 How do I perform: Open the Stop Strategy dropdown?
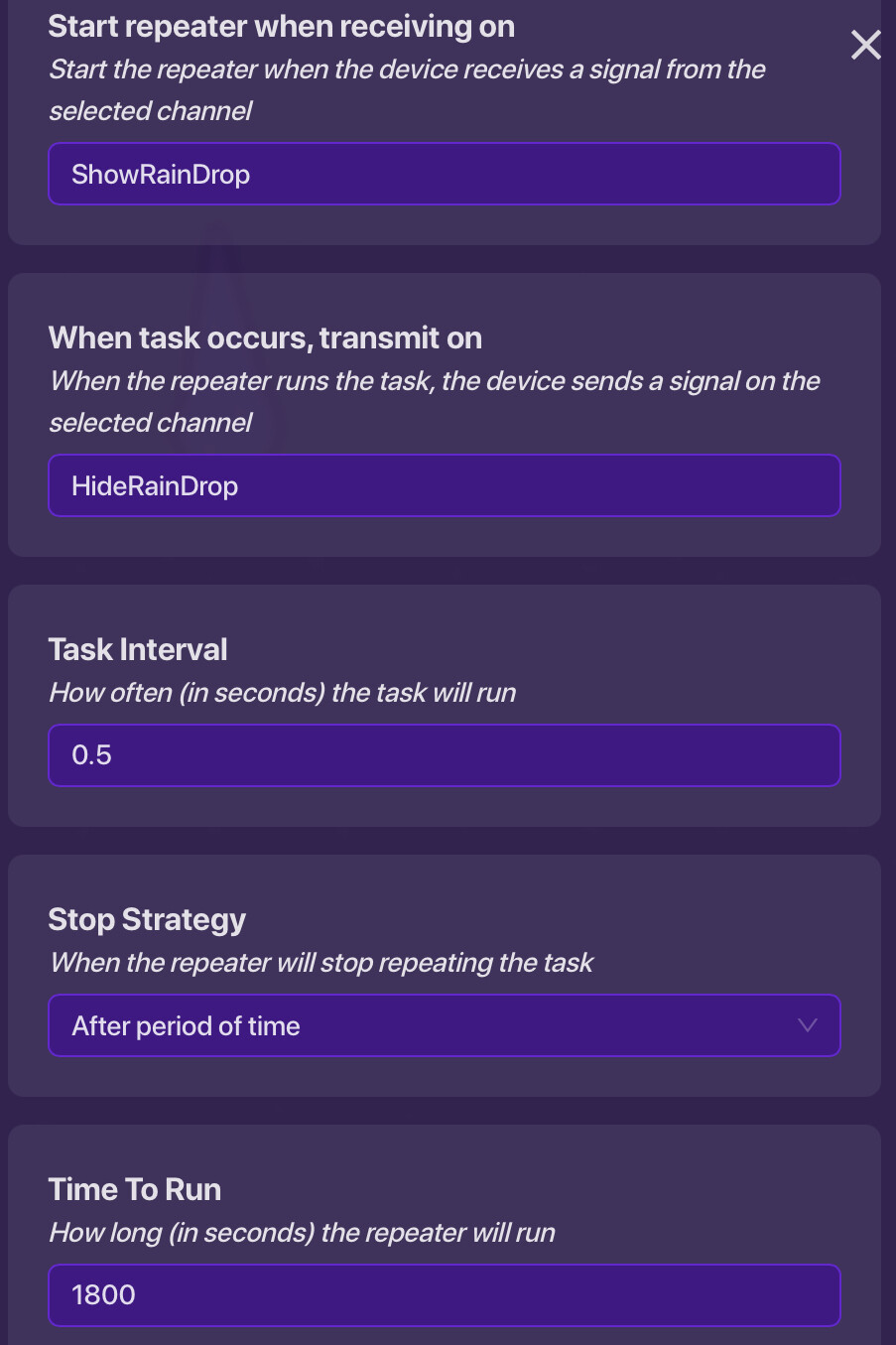click(444, 1025)
